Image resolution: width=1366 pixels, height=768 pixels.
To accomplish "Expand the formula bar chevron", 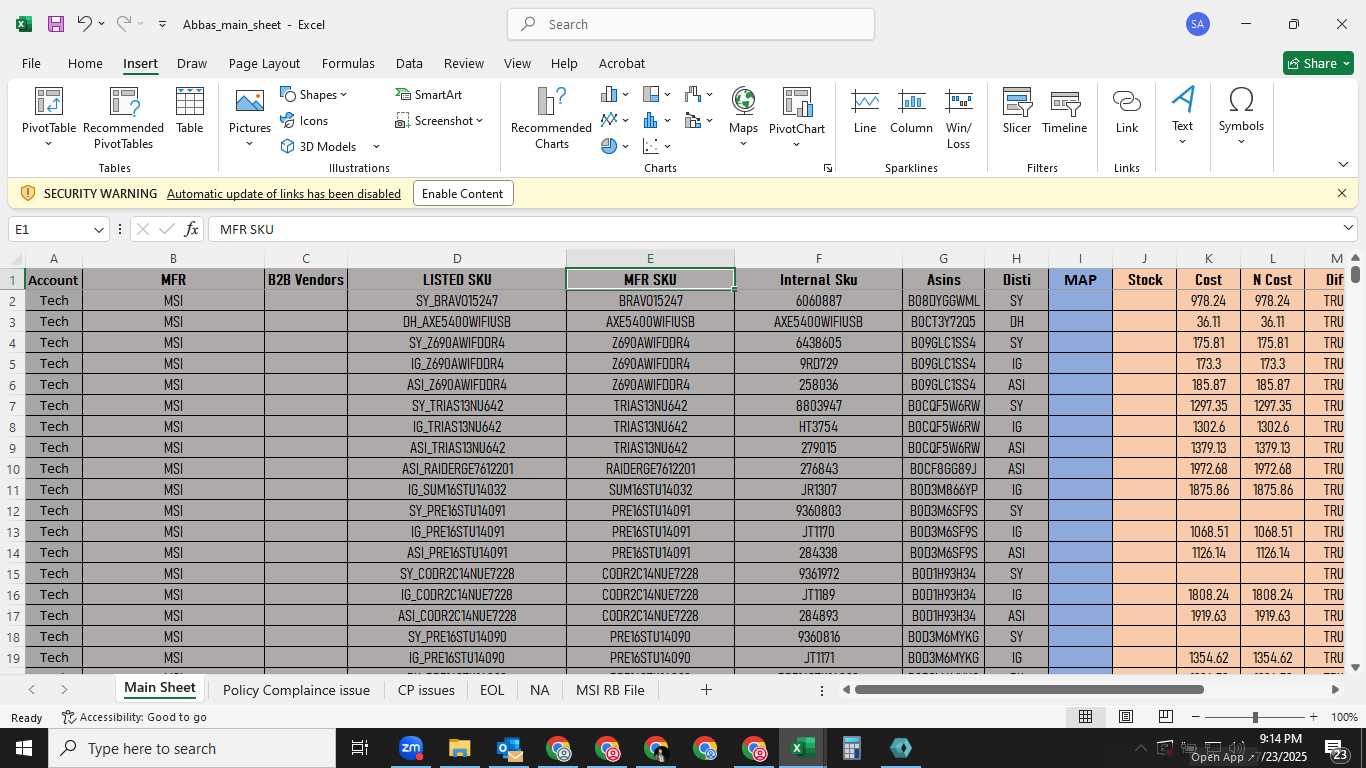I will [1347, 229].
